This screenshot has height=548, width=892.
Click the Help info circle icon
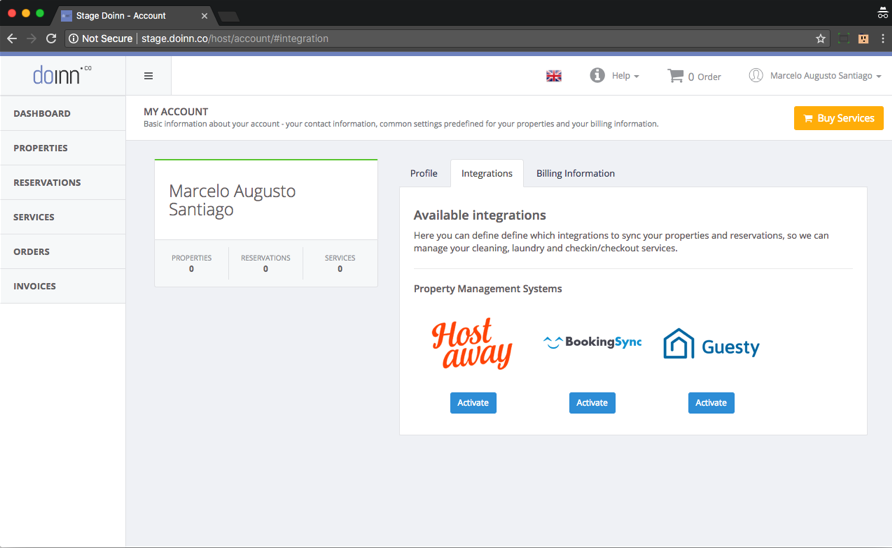pos(597,75)
